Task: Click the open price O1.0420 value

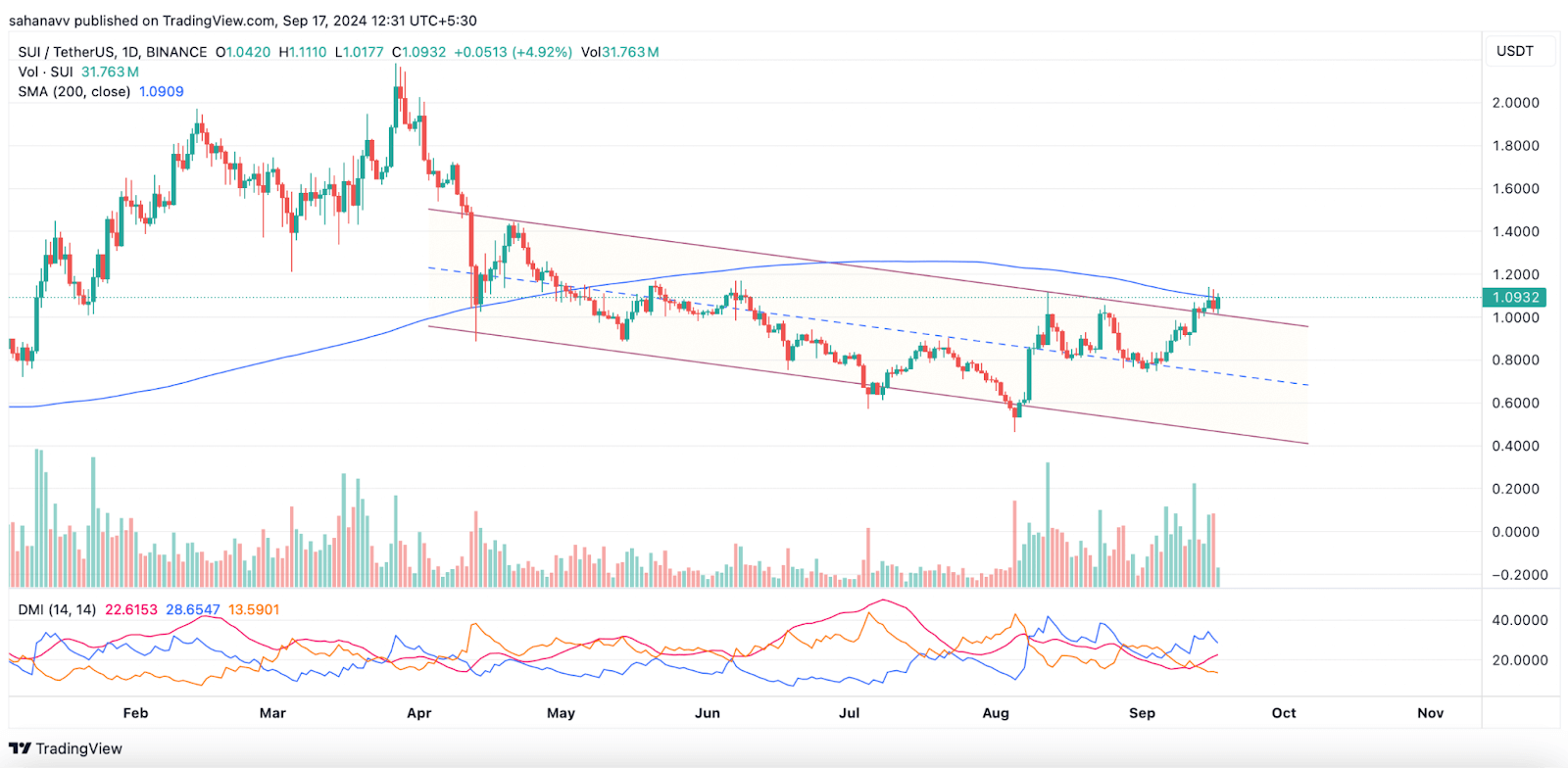Action: click(x=243, y=52)
